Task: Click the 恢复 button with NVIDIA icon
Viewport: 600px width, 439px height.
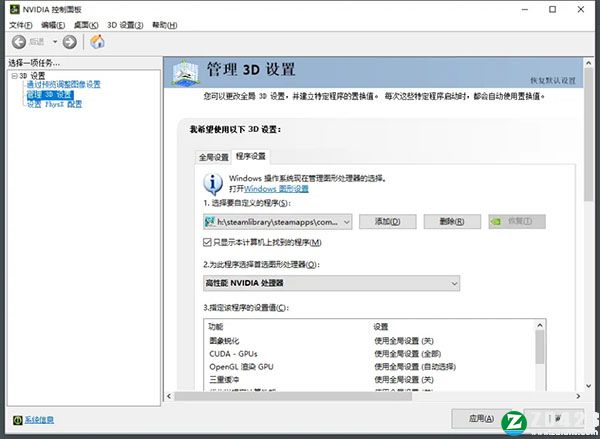Action: click(x=517, y=222)
